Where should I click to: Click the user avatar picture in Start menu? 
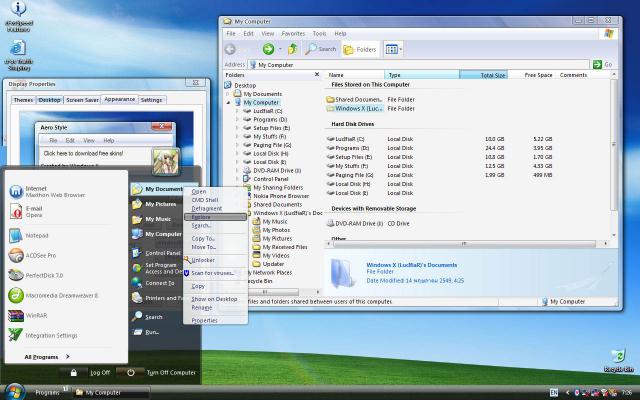point(165,162)
